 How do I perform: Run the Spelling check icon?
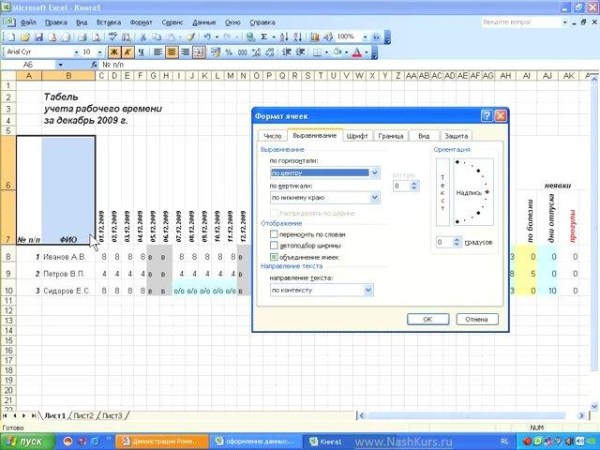tap(112, 37)
